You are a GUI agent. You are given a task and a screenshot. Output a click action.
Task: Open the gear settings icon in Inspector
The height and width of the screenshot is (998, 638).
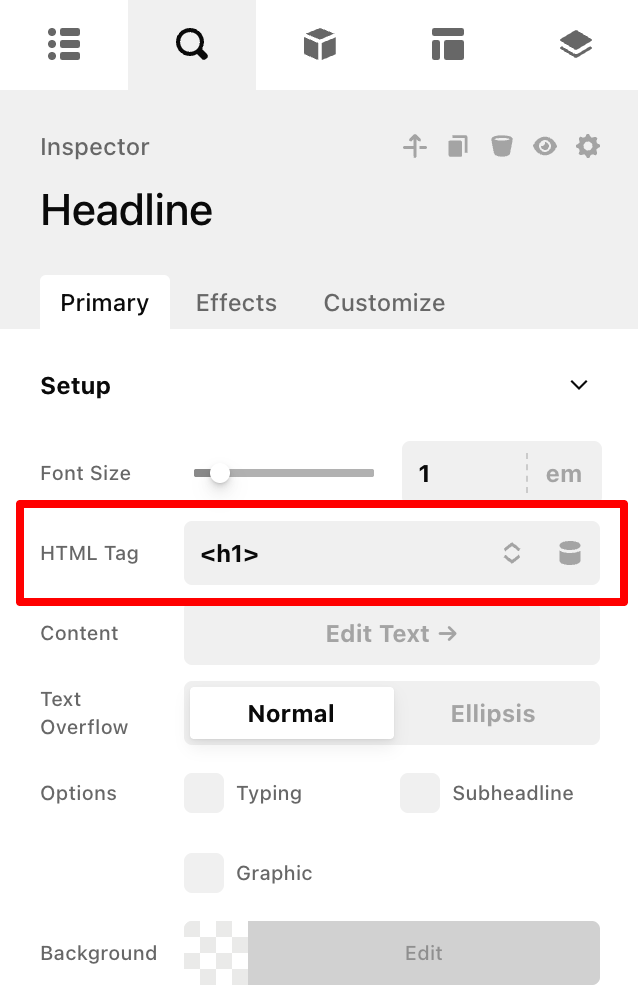(x=588, y=147)
